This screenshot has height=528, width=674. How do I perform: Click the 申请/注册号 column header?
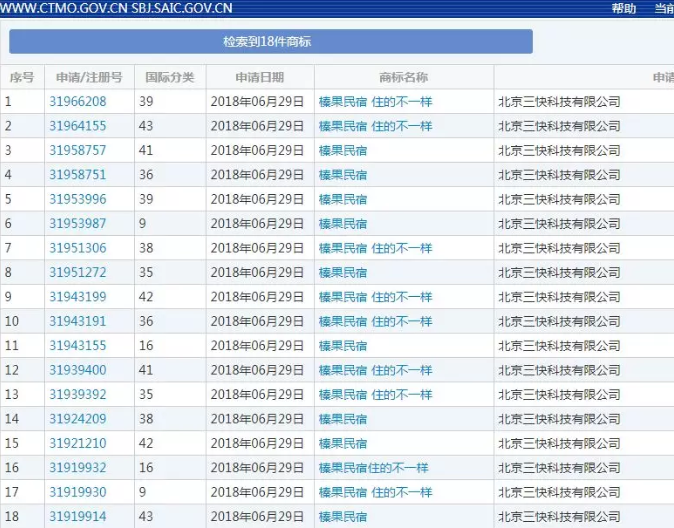89,77
